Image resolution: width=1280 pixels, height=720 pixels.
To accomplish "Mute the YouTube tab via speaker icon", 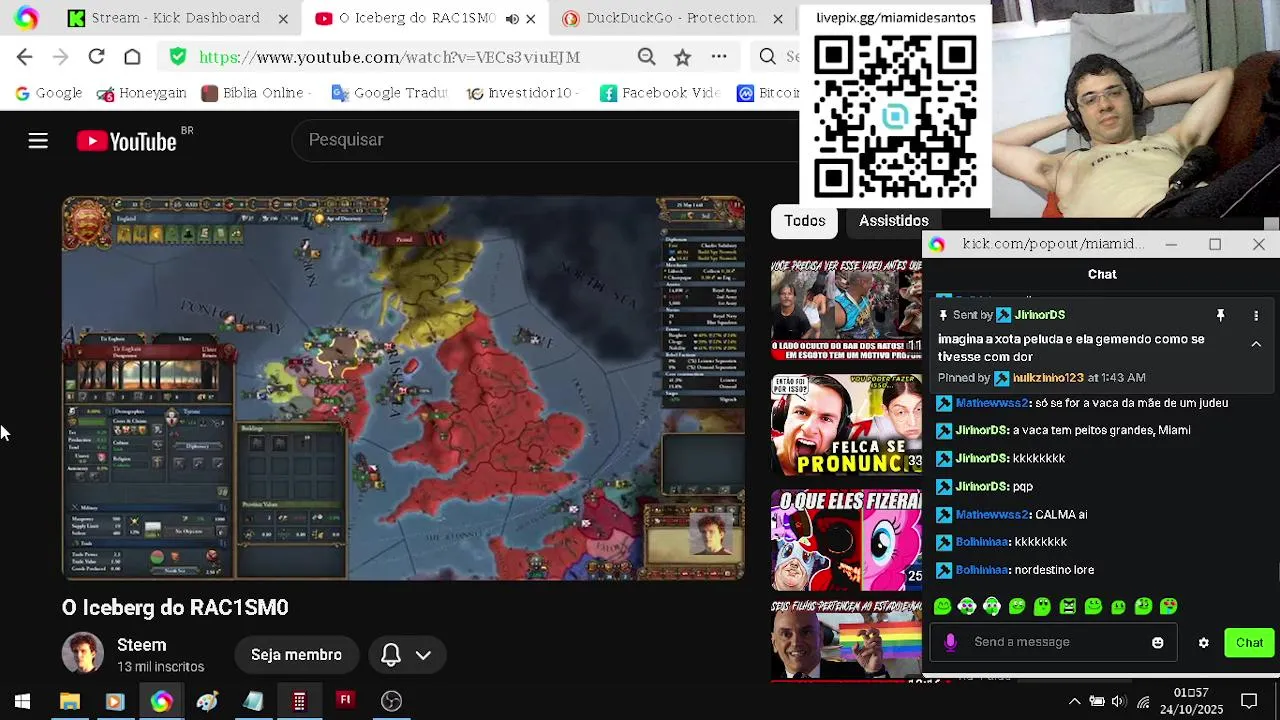I will coord(512,18).
